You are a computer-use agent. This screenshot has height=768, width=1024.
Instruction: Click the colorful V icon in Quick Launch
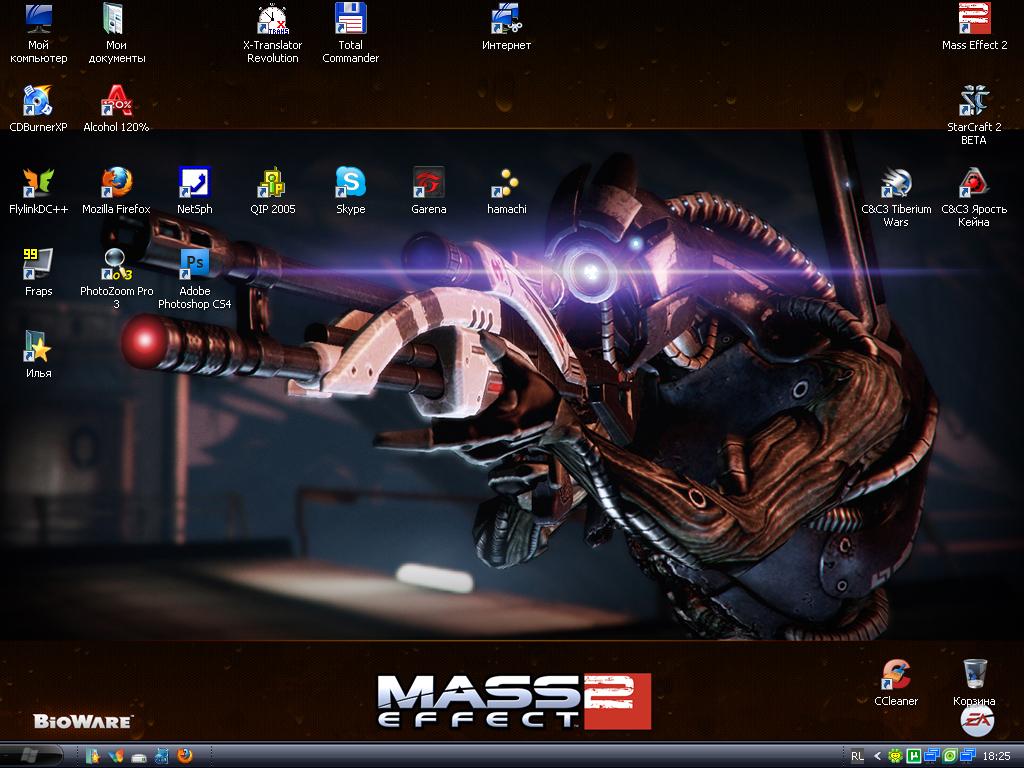pyautogui.click(x=116, y=756)
